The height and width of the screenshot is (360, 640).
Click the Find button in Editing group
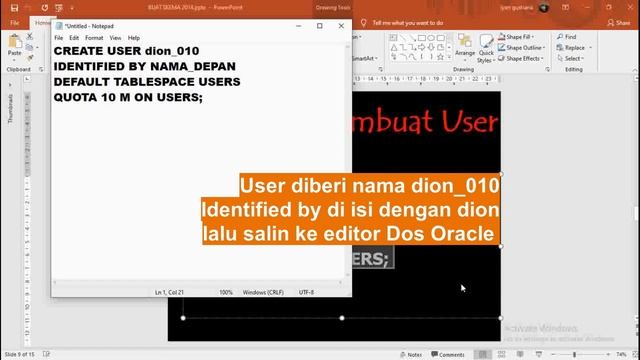point(567,37)
